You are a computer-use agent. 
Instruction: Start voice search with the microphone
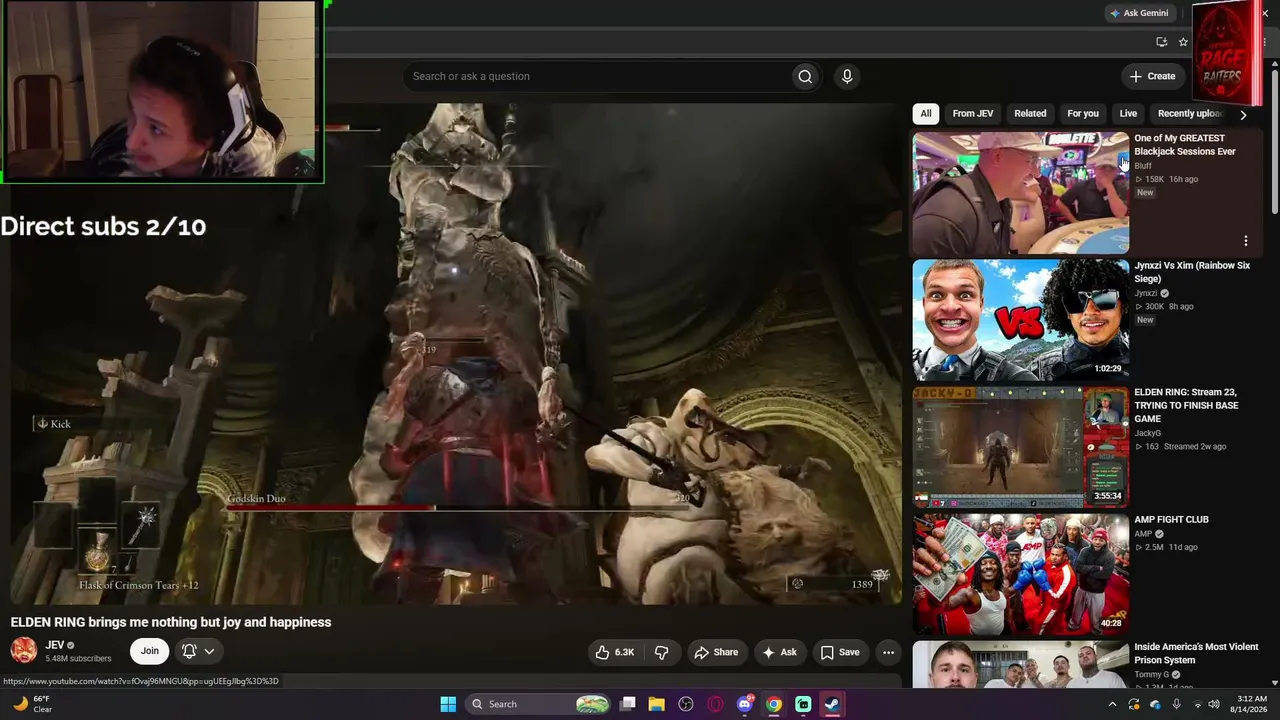coord(847,76)
